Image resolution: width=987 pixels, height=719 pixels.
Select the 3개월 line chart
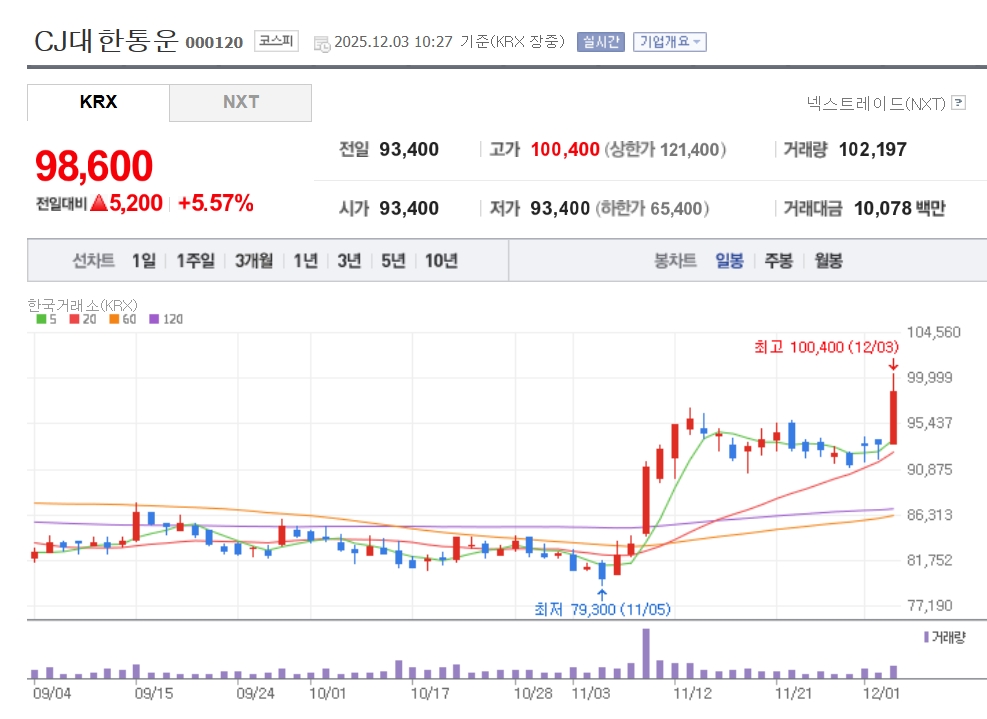point(254,260)
